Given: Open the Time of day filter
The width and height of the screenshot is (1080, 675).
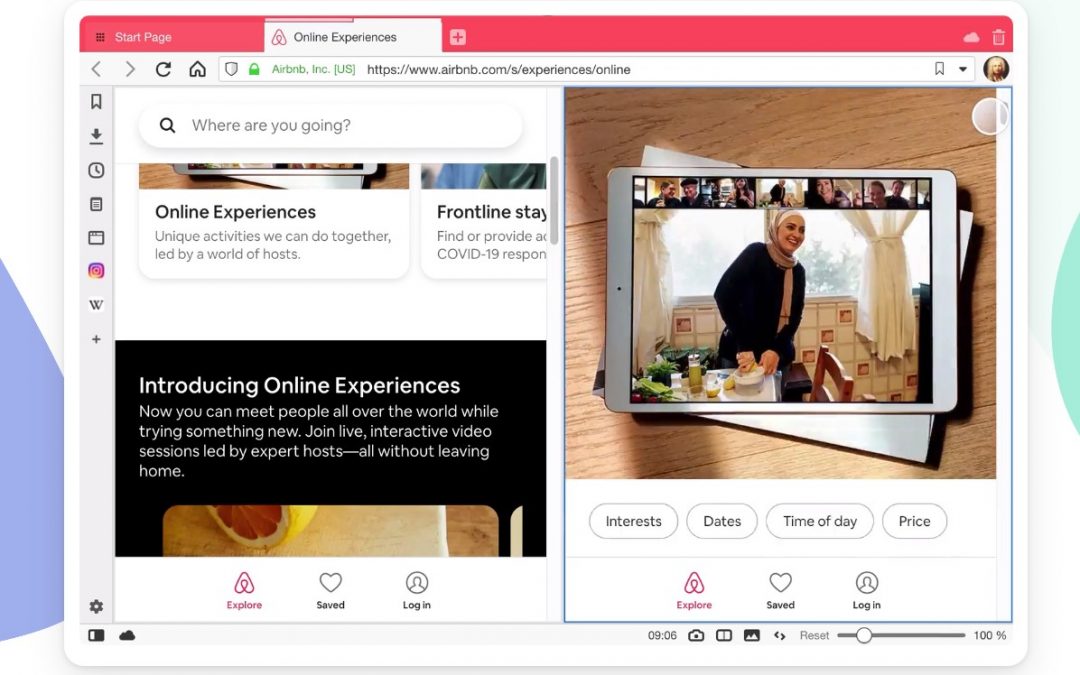Looking at the screenshot, I should [820, 521].
